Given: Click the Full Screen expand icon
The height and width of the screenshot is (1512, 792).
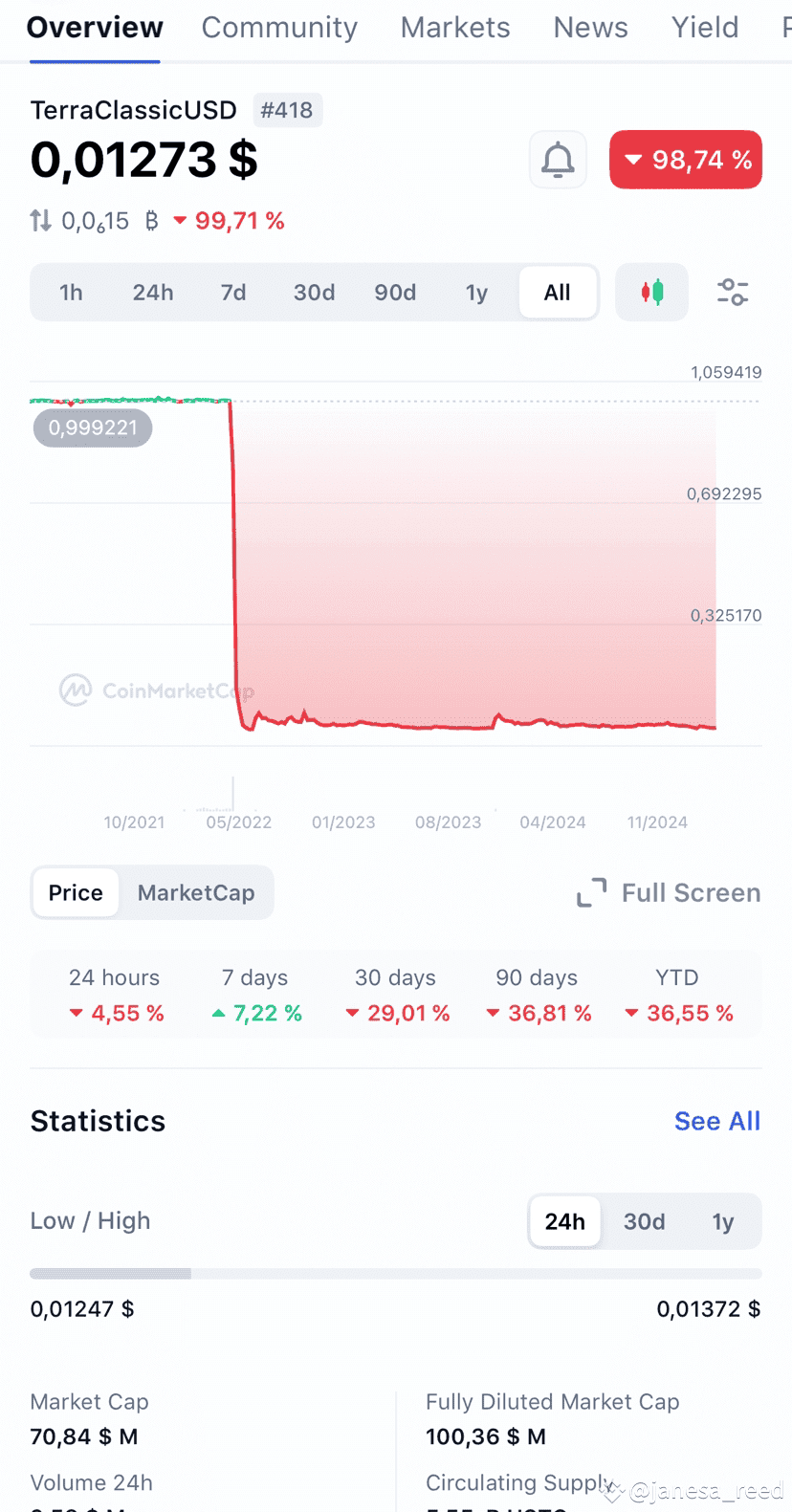Looking at the screenshot, I should [x=591, y=892].
